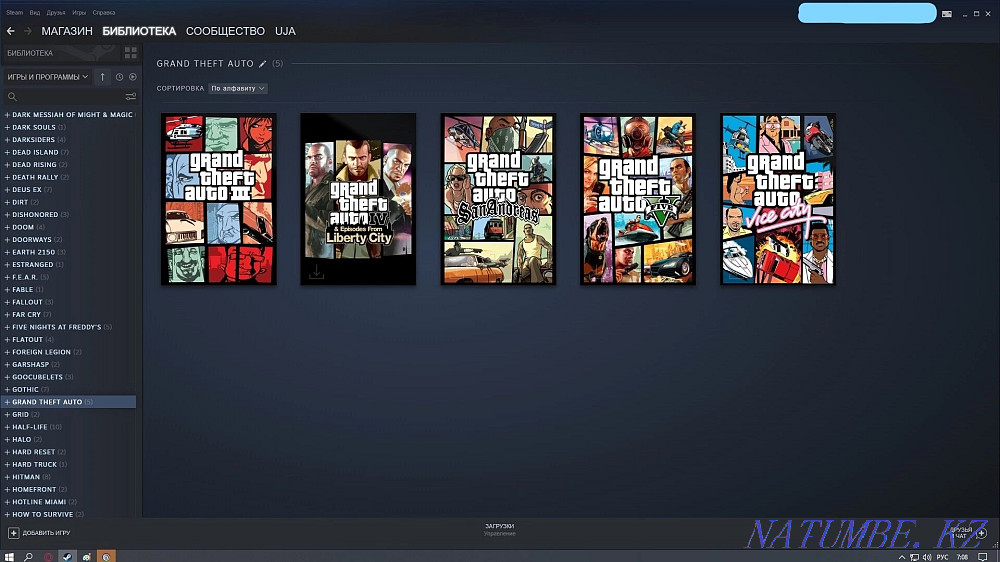Go forward with the right arrow

tap(27, 31)
